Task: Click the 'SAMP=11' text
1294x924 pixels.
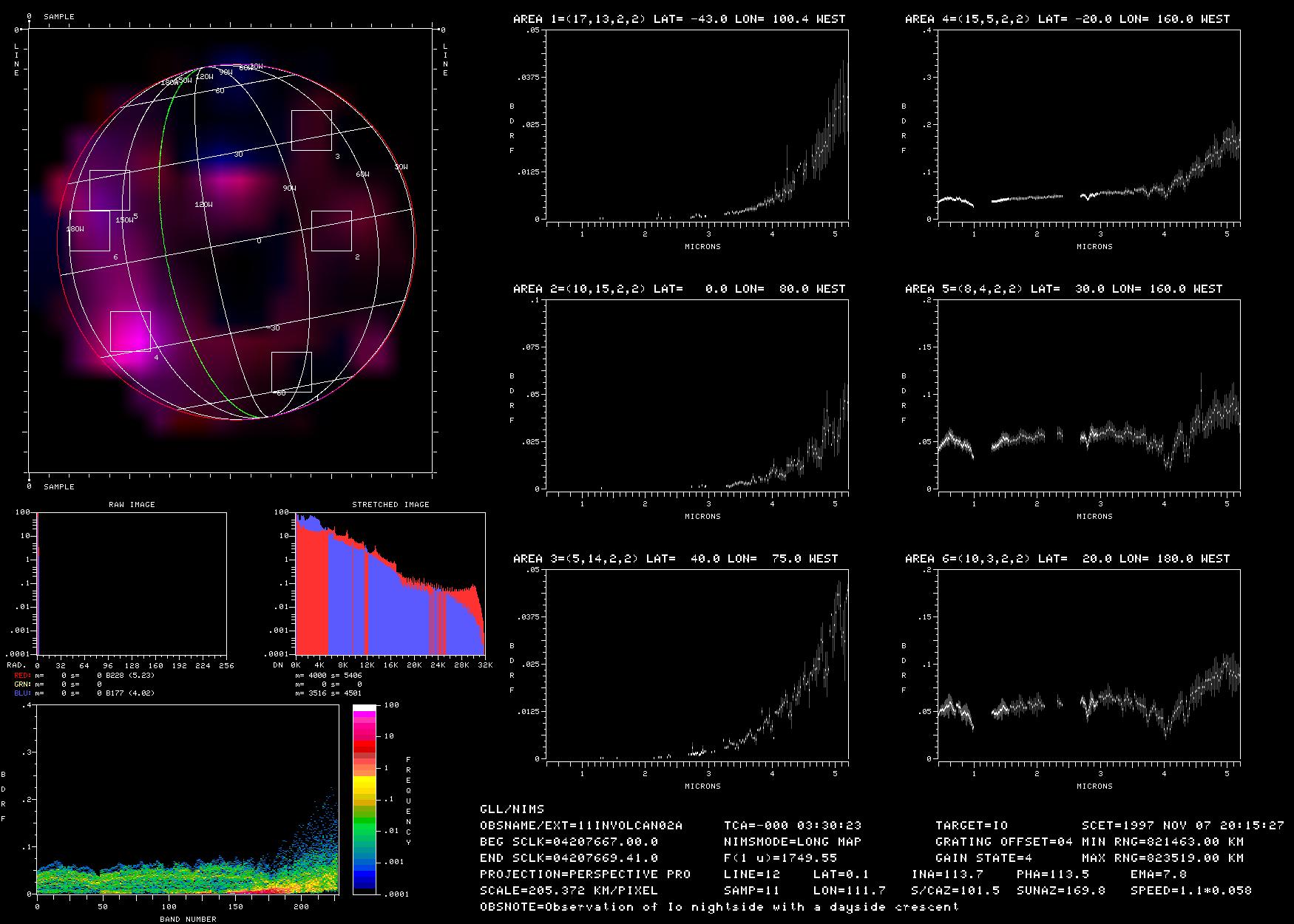Action: click(752, 891)
